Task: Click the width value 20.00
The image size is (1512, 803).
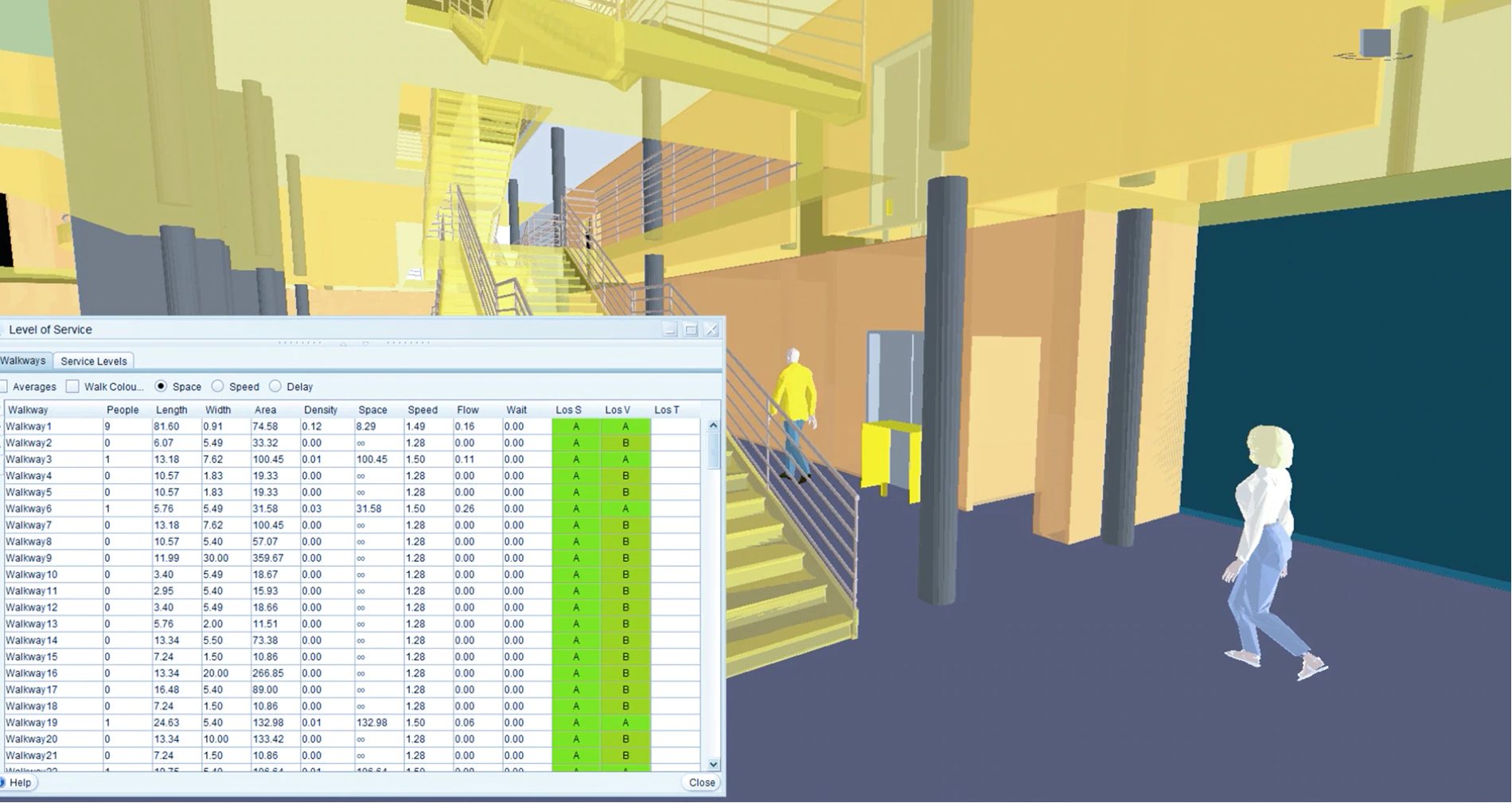Action: 216,673
